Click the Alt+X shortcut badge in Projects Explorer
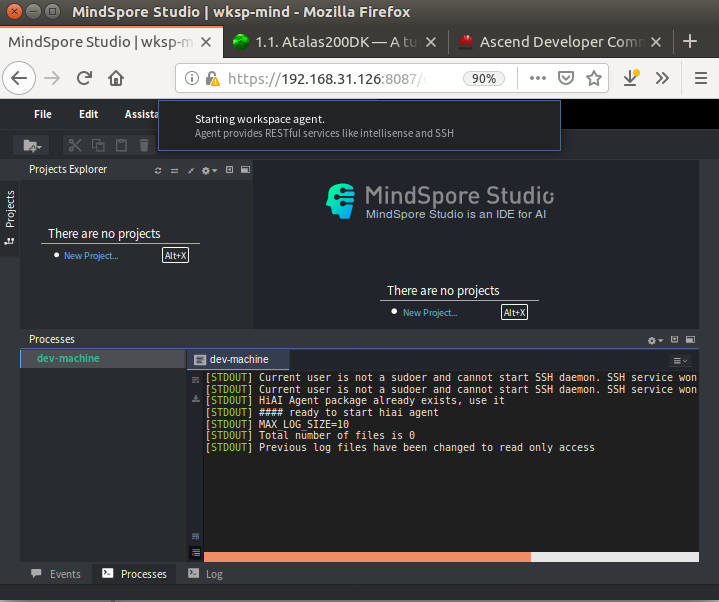Screen dimensions: 719x602 click(x=175, y=255)
